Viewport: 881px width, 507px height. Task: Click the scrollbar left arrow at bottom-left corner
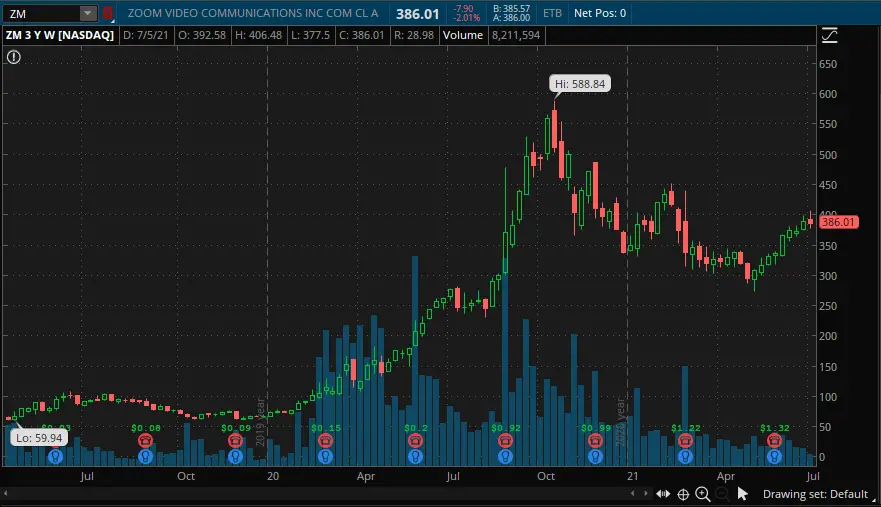6,494
